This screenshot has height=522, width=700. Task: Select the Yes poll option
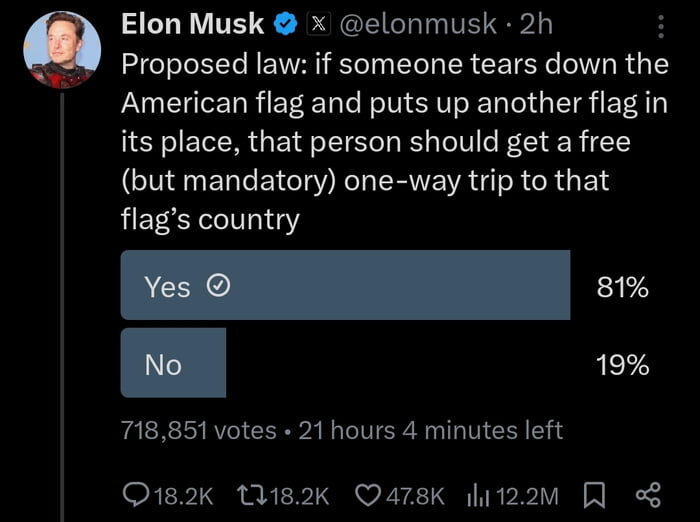[x=345, y=285]
